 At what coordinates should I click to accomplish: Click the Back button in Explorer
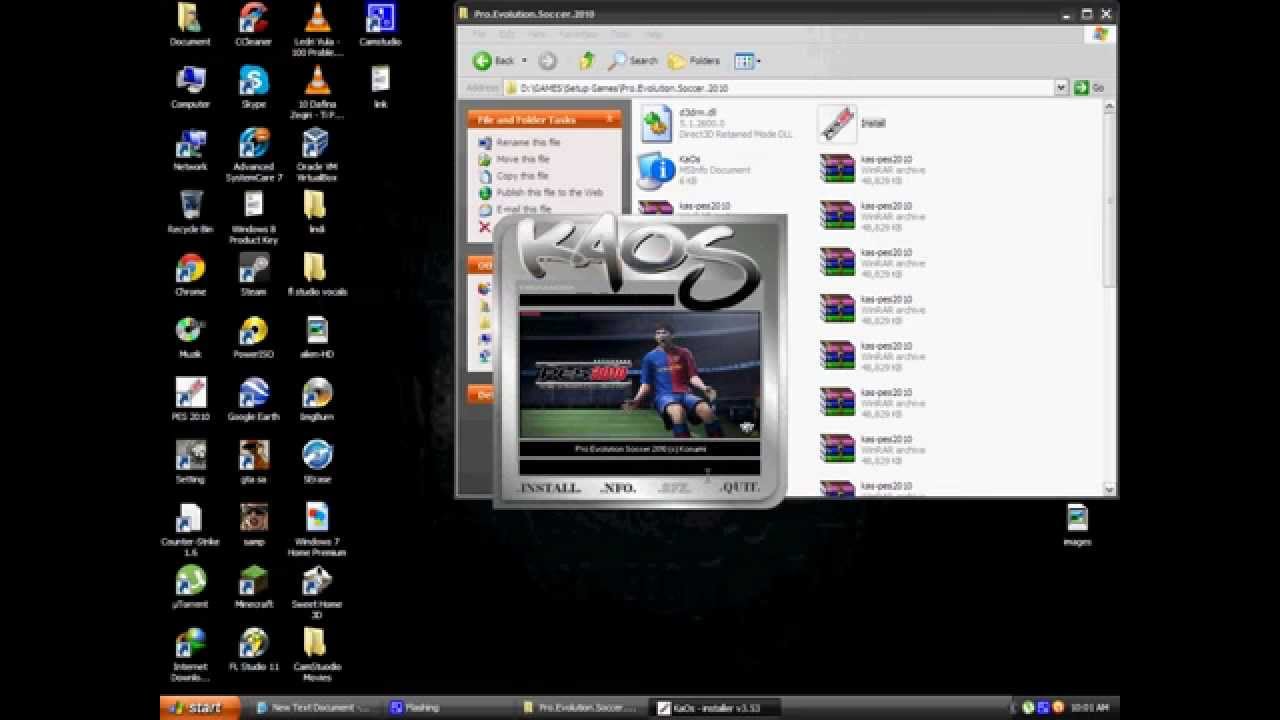pos(494,61)
